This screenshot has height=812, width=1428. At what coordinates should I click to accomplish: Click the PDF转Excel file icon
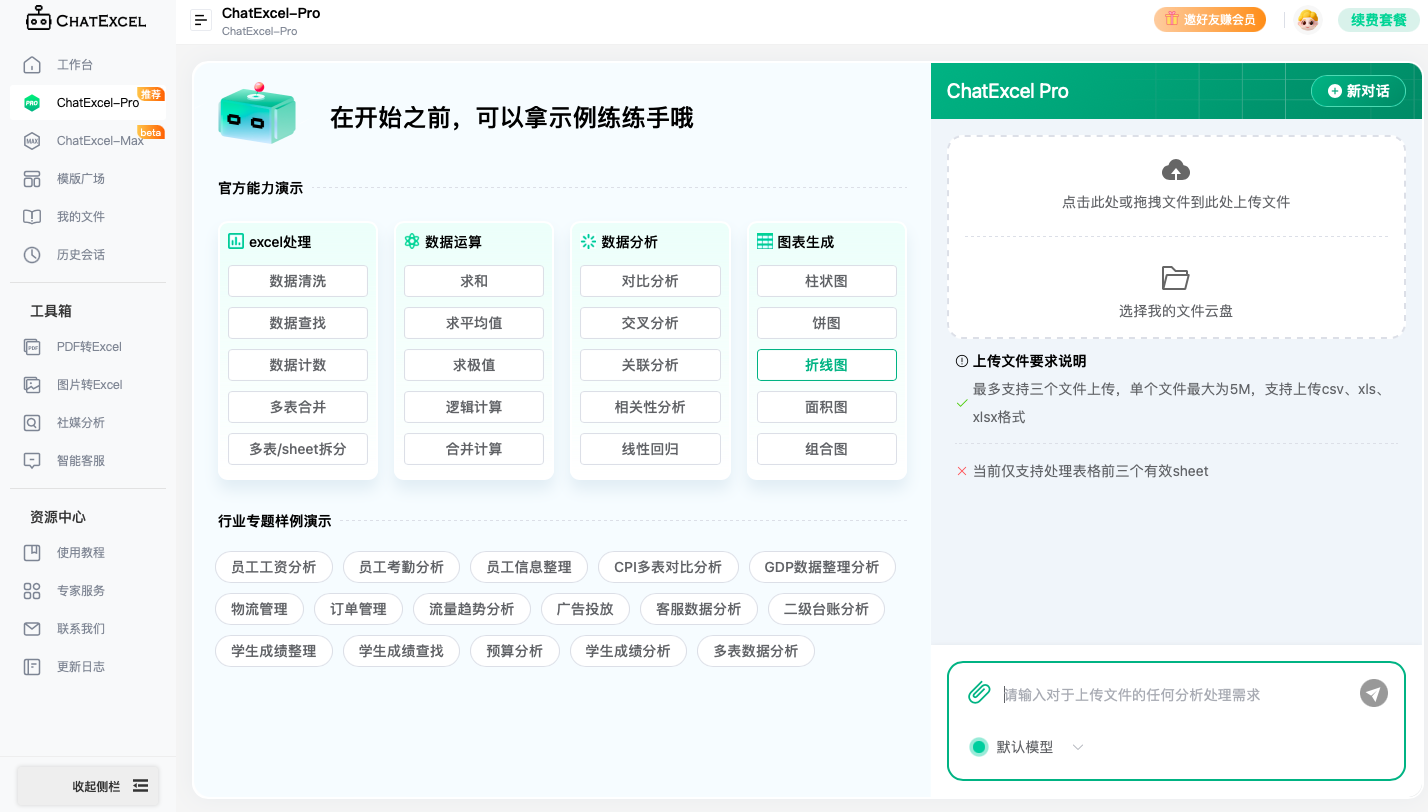[33, 347]
